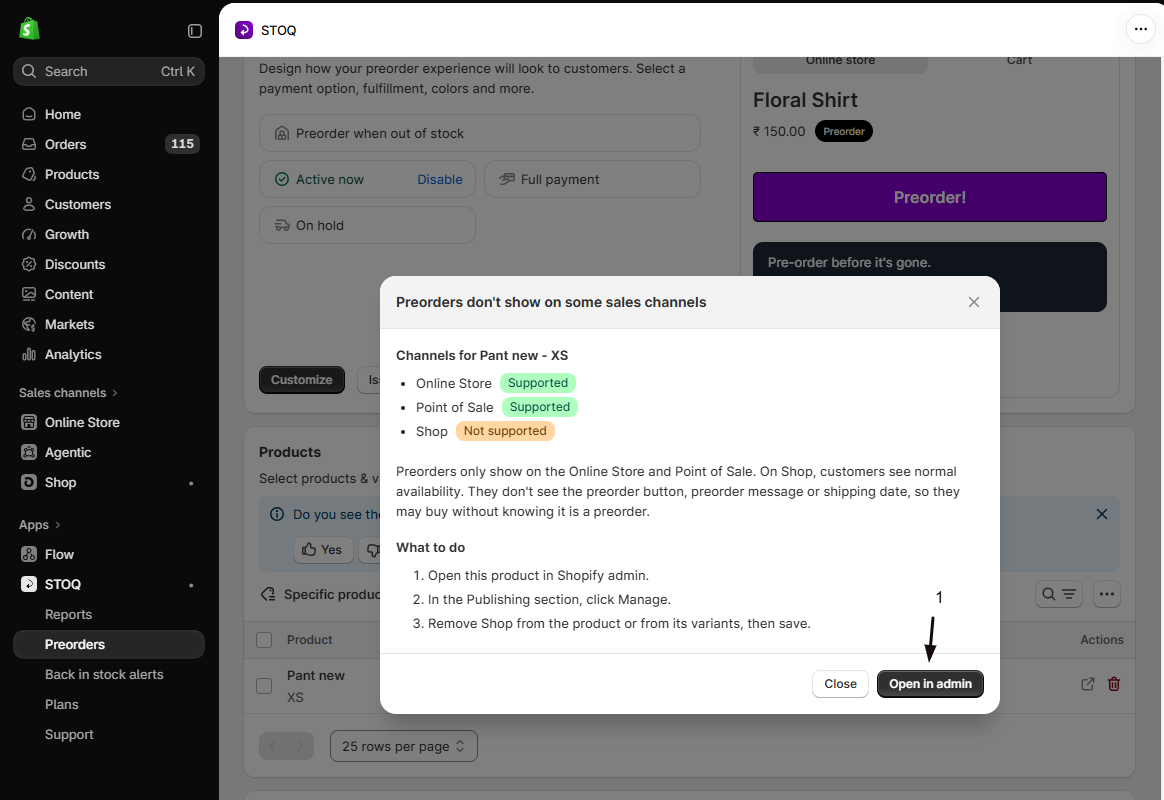
Task: Click the Customers person icon
Action: coord(29,204)
